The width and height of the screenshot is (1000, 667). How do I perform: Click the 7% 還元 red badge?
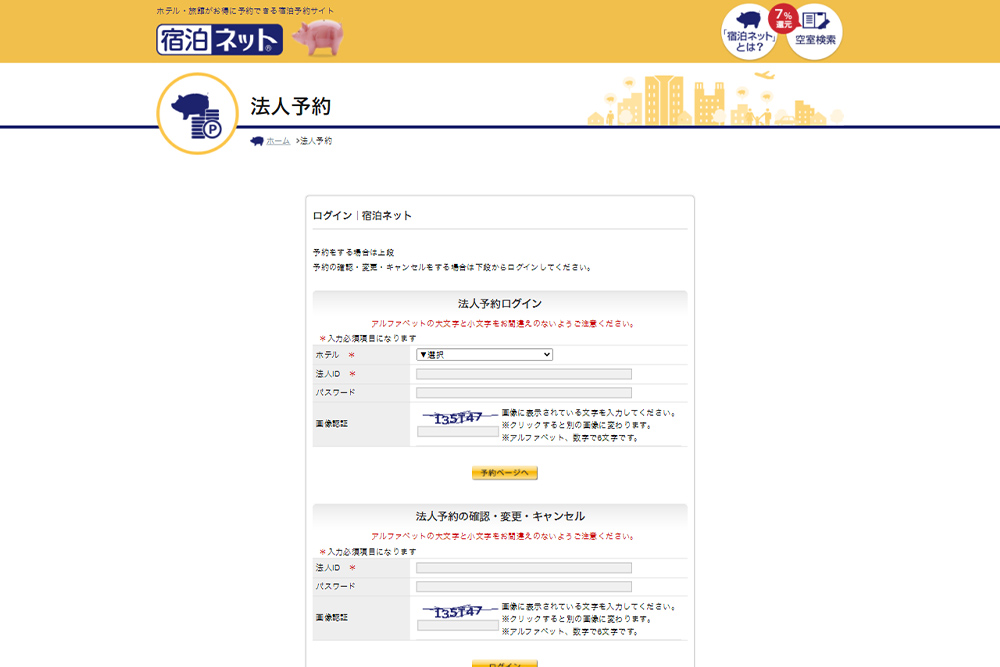pyautogui.click(x=781, y=19)
